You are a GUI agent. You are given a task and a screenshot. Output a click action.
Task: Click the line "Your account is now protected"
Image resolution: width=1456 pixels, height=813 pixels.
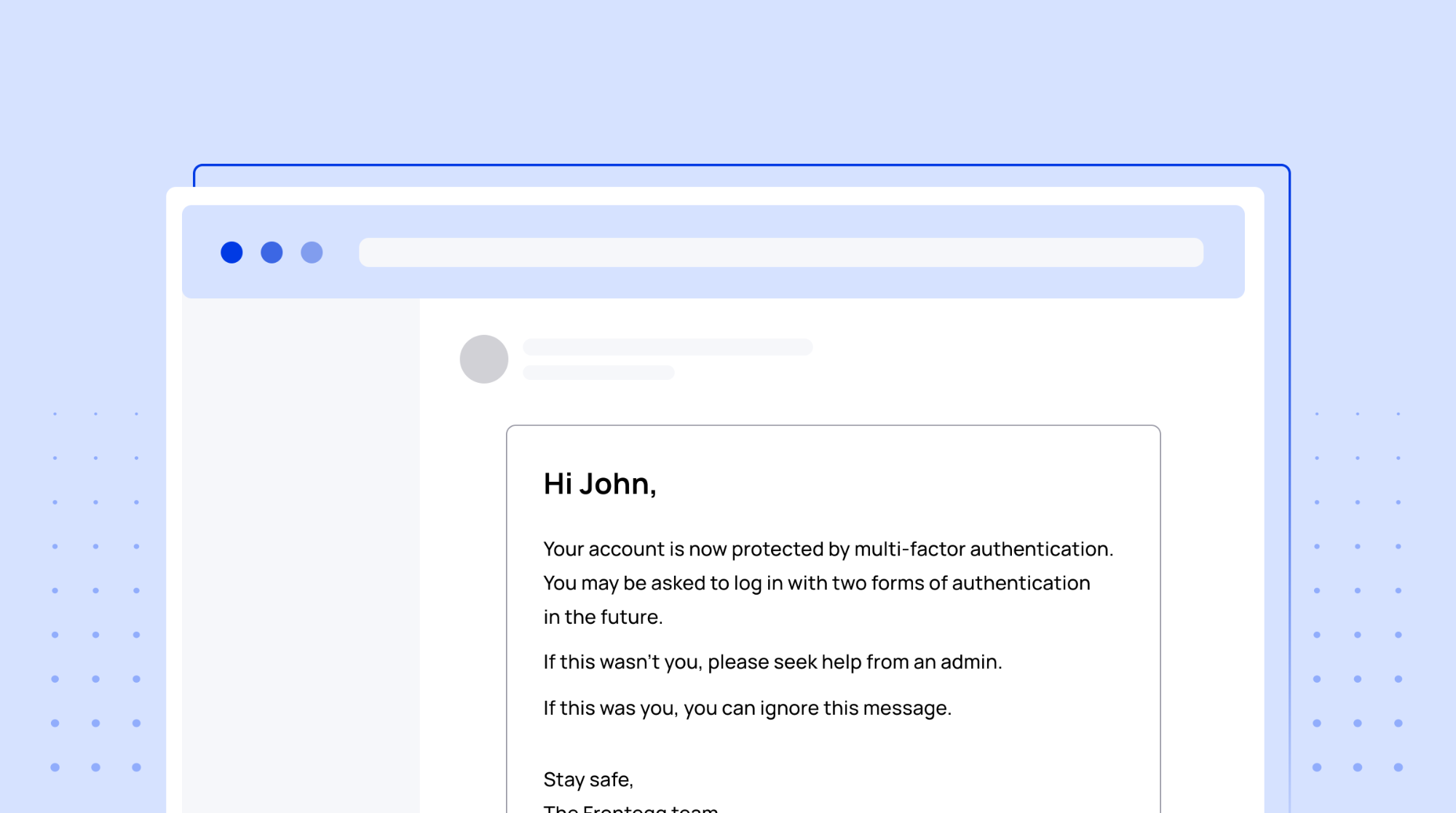click(828, 549)
